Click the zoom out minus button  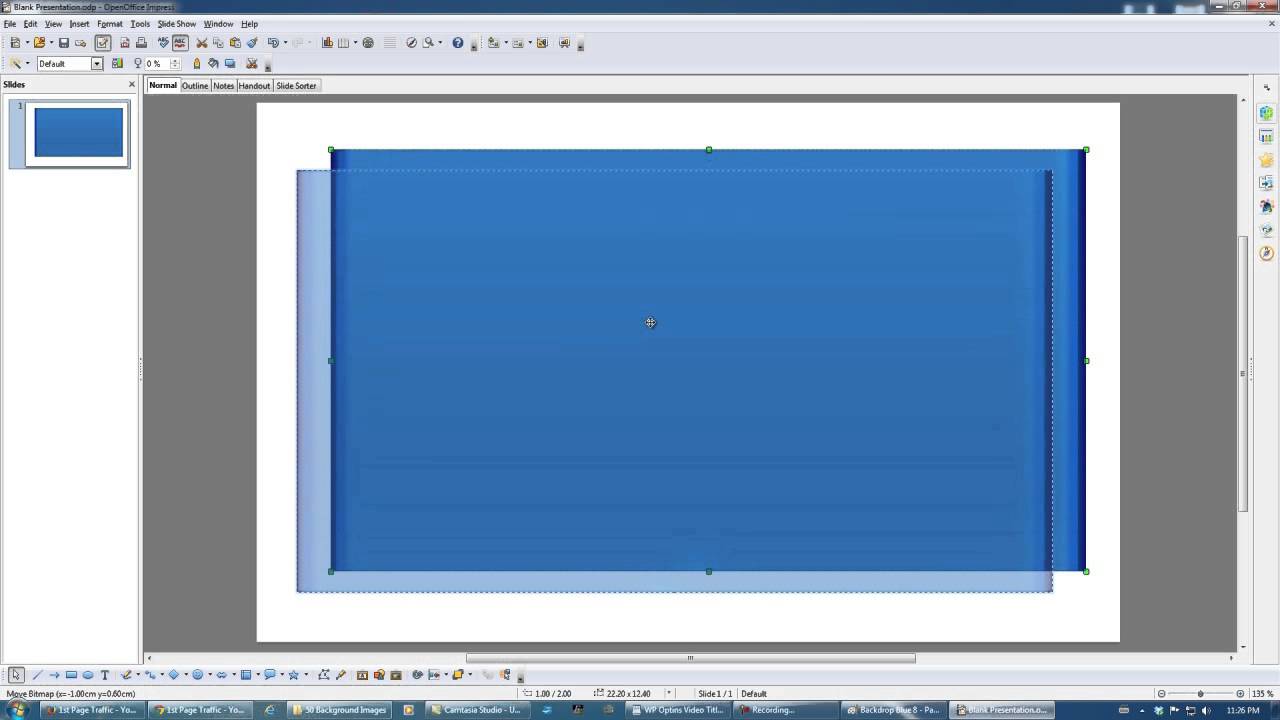point(1161,694)
